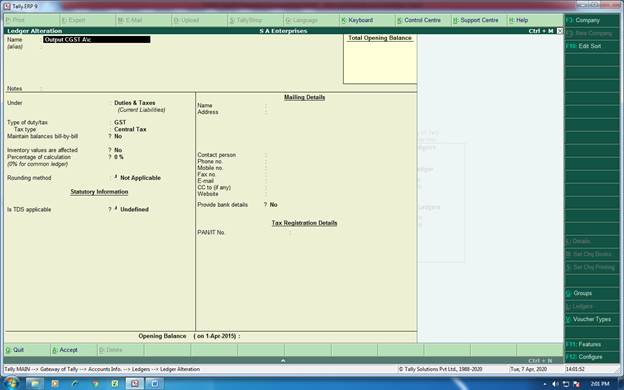Screen dimensions: 624x390
Task: Expand the bottom calculator panel arrow
Action: coord(283,360)
